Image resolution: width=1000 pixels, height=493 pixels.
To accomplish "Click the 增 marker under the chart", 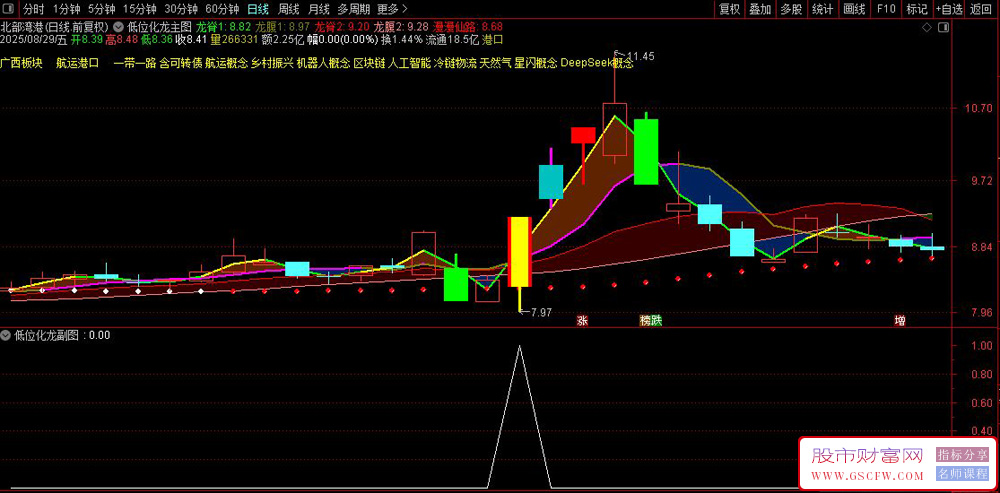I will 900,321.
